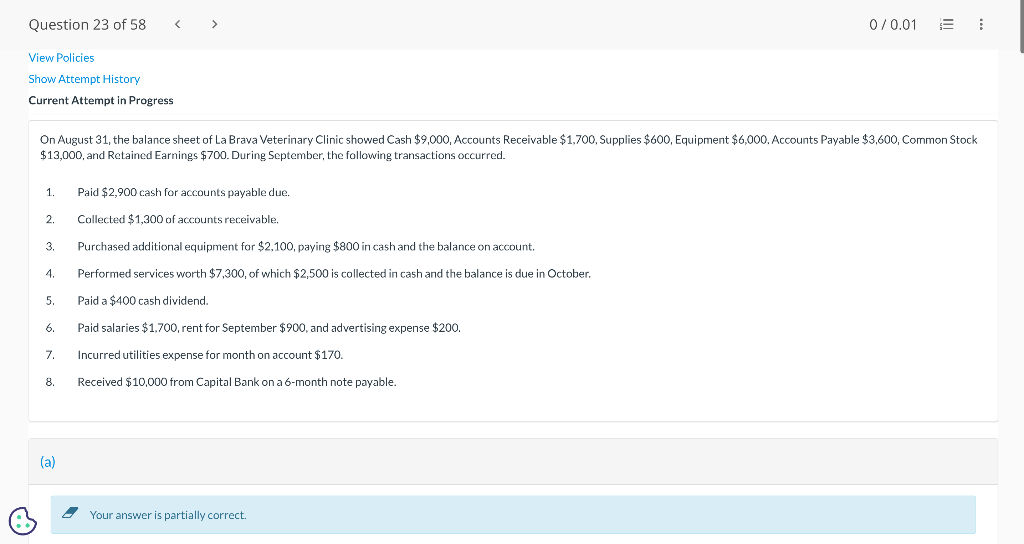Click the Question 23 of 58 heading

point(88,25)
